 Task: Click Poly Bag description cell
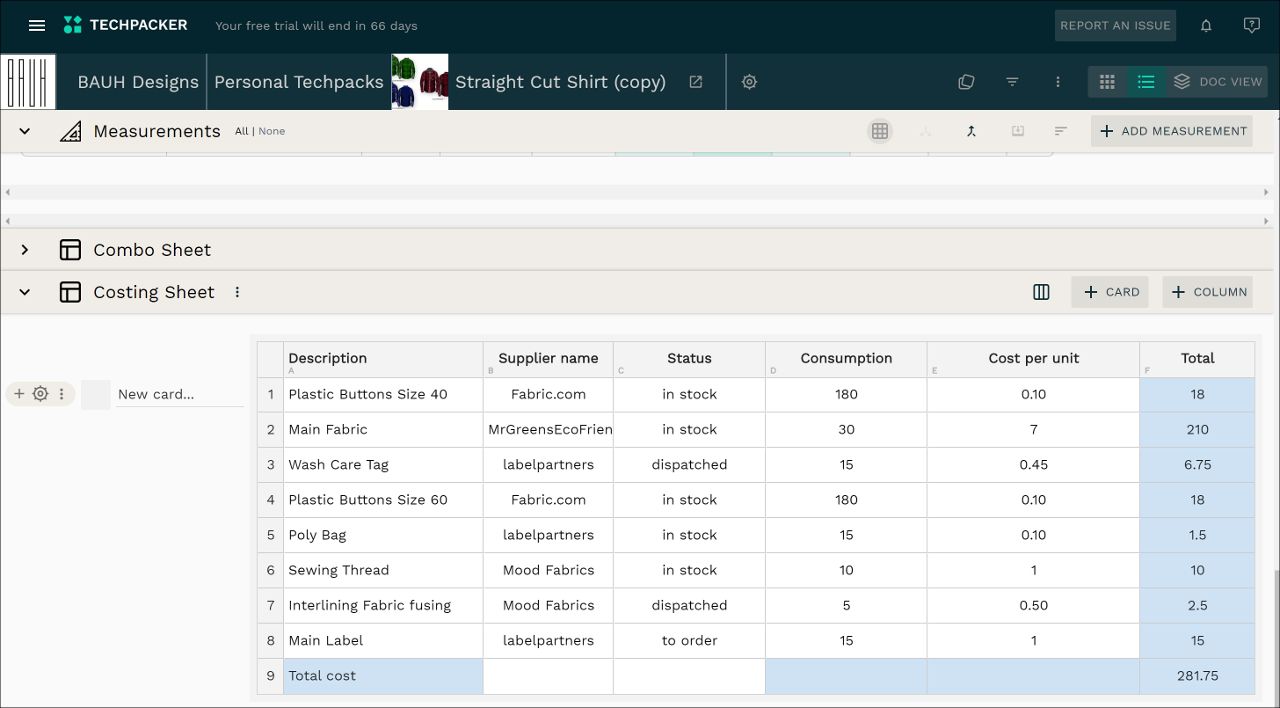click(383, 535)
